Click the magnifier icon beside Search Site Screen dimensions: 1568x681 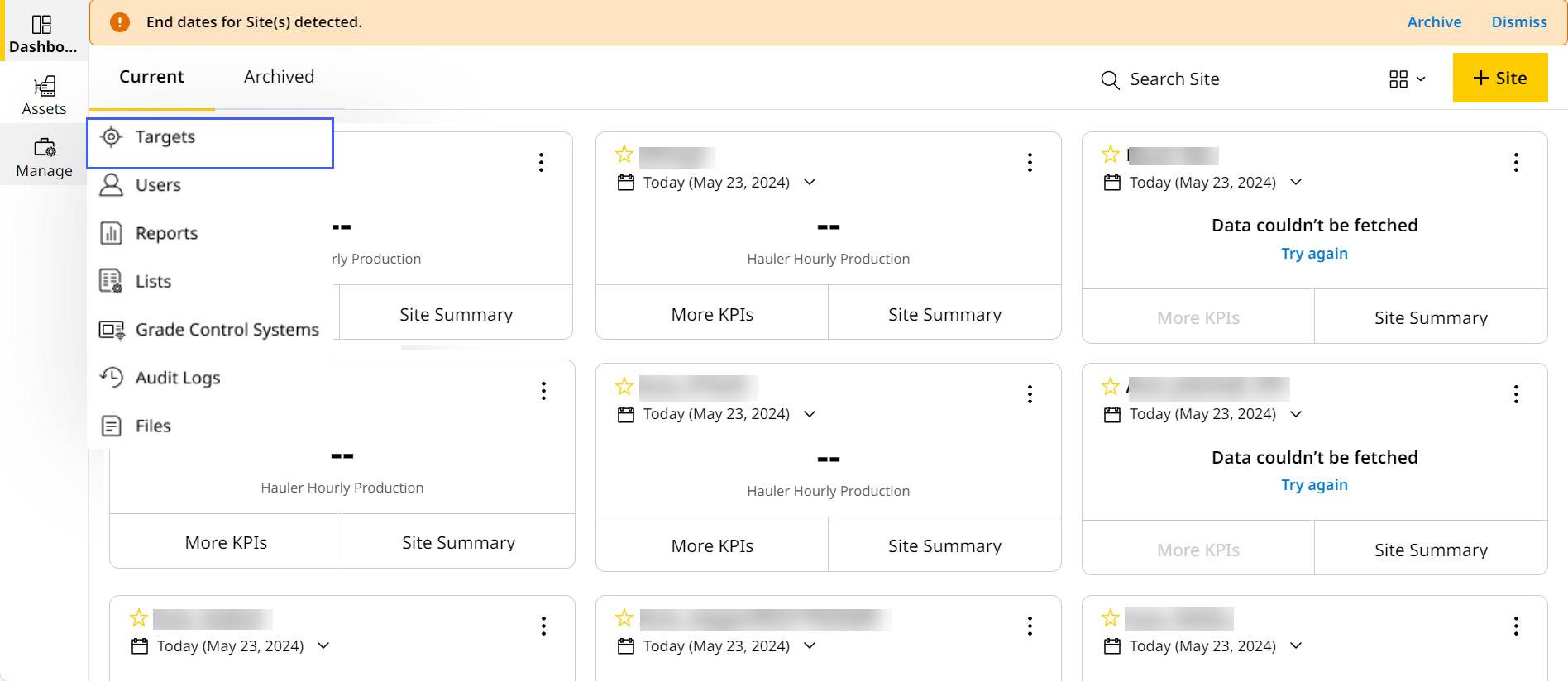click(x=1110, y=80)
